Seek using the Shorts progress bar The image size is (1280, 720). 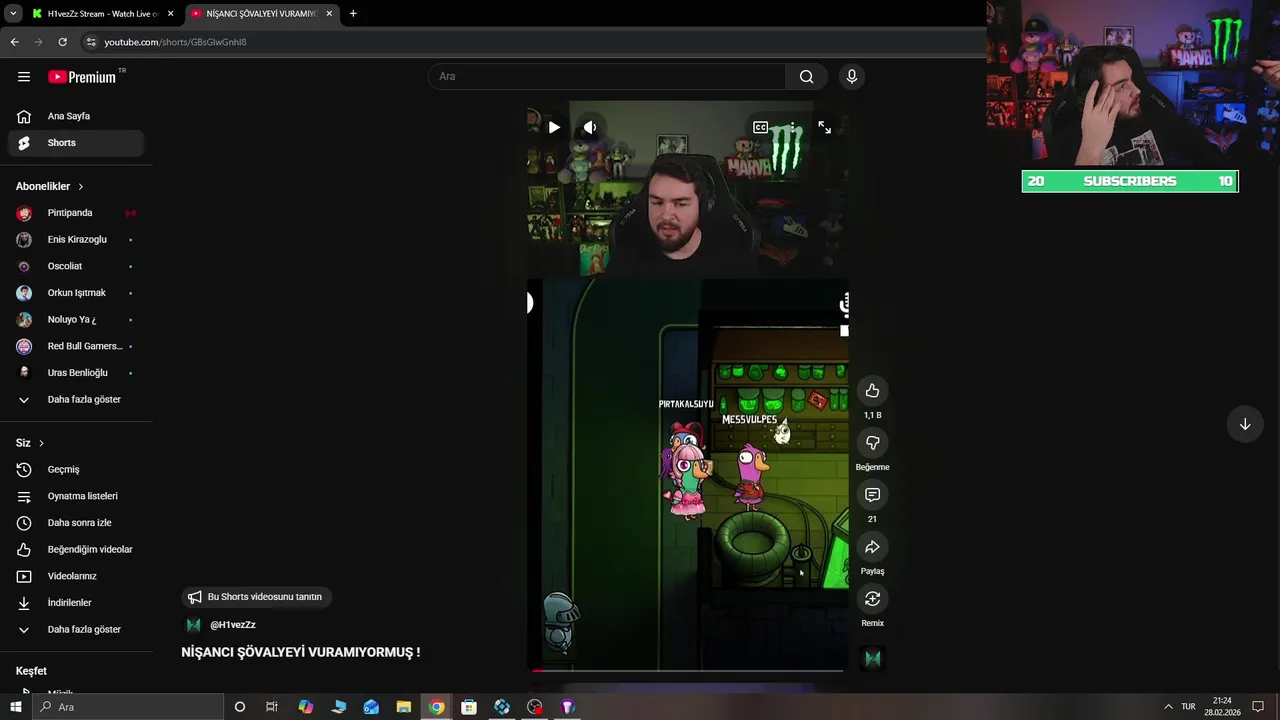[687, 670]
